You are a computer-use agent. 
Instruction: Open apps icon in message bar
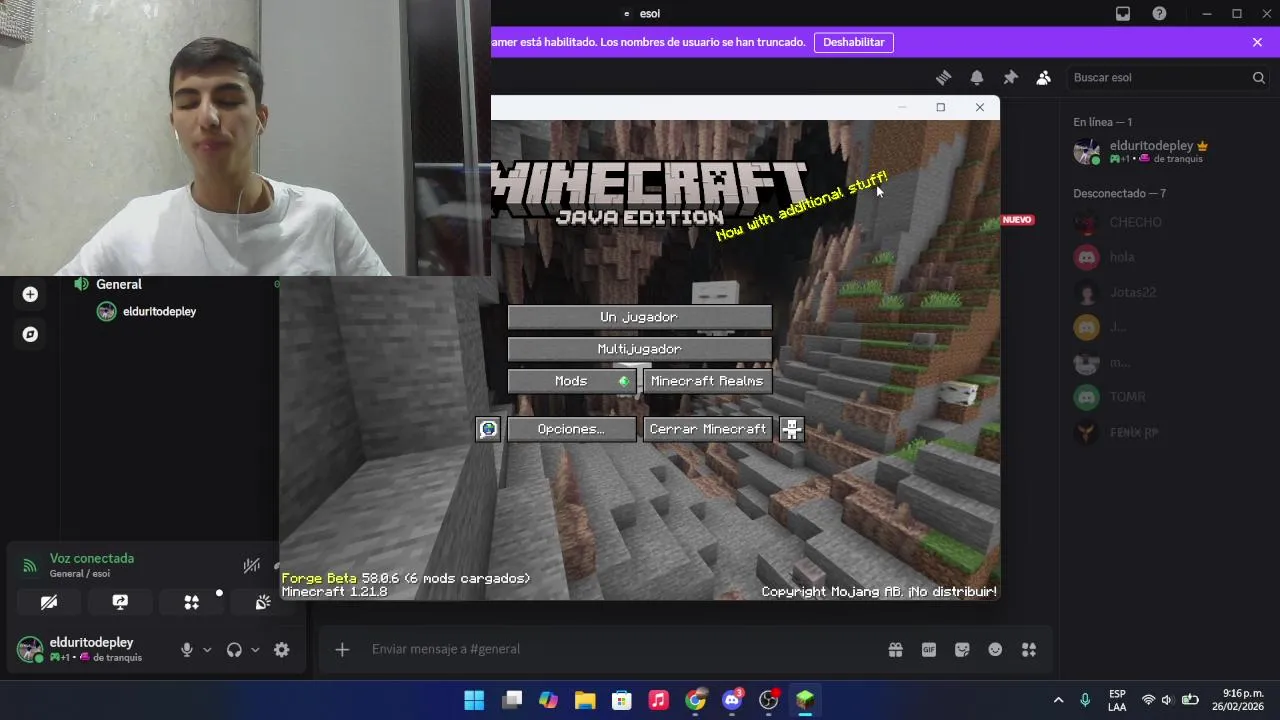[x=1029, y=649]
